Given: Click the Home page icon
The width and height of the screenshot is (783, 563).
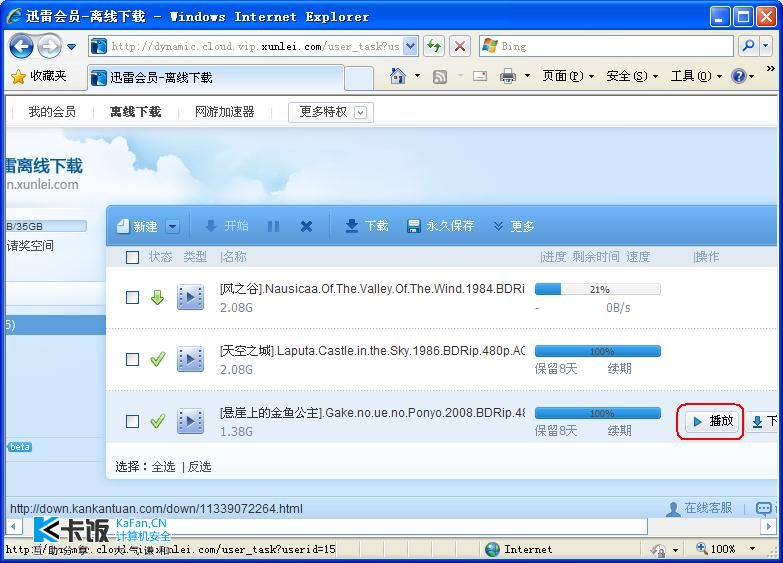Looking at the screenshot, I should [x=397, y=76].
